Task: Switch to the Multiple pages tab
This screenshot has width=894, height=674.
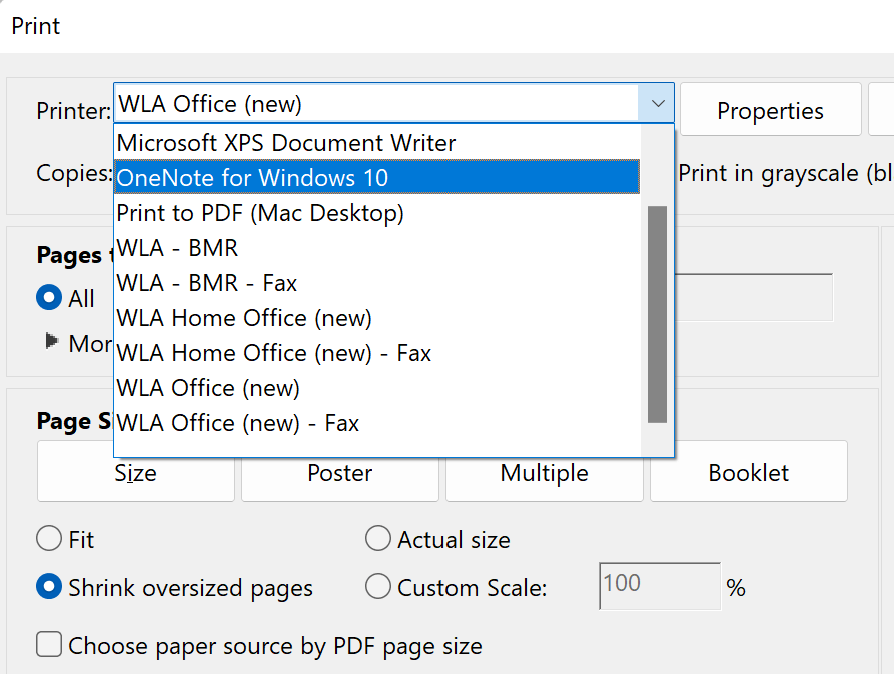Action: coord(544,471)
